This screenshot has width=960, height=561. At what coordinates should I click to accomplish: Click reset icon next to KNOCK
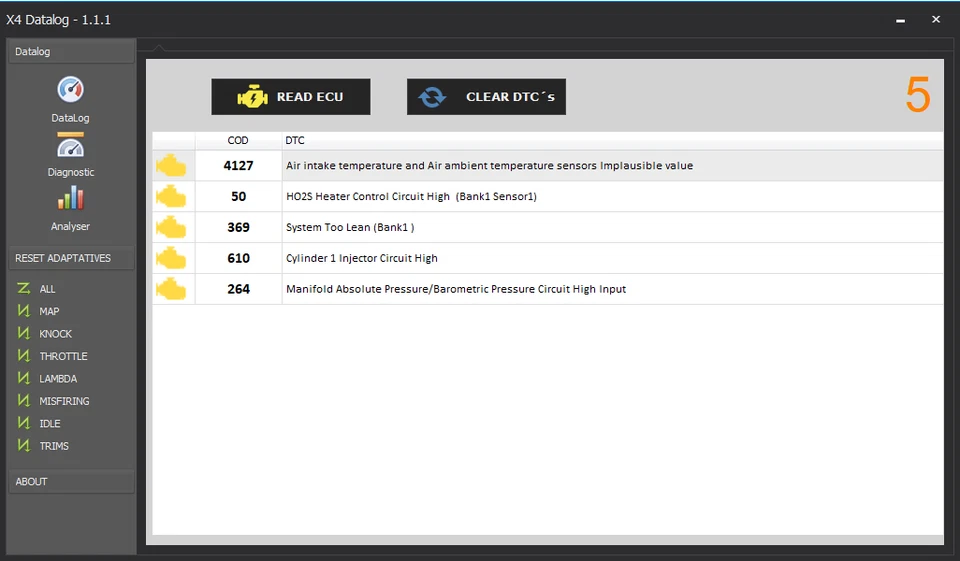pos(24,333)
